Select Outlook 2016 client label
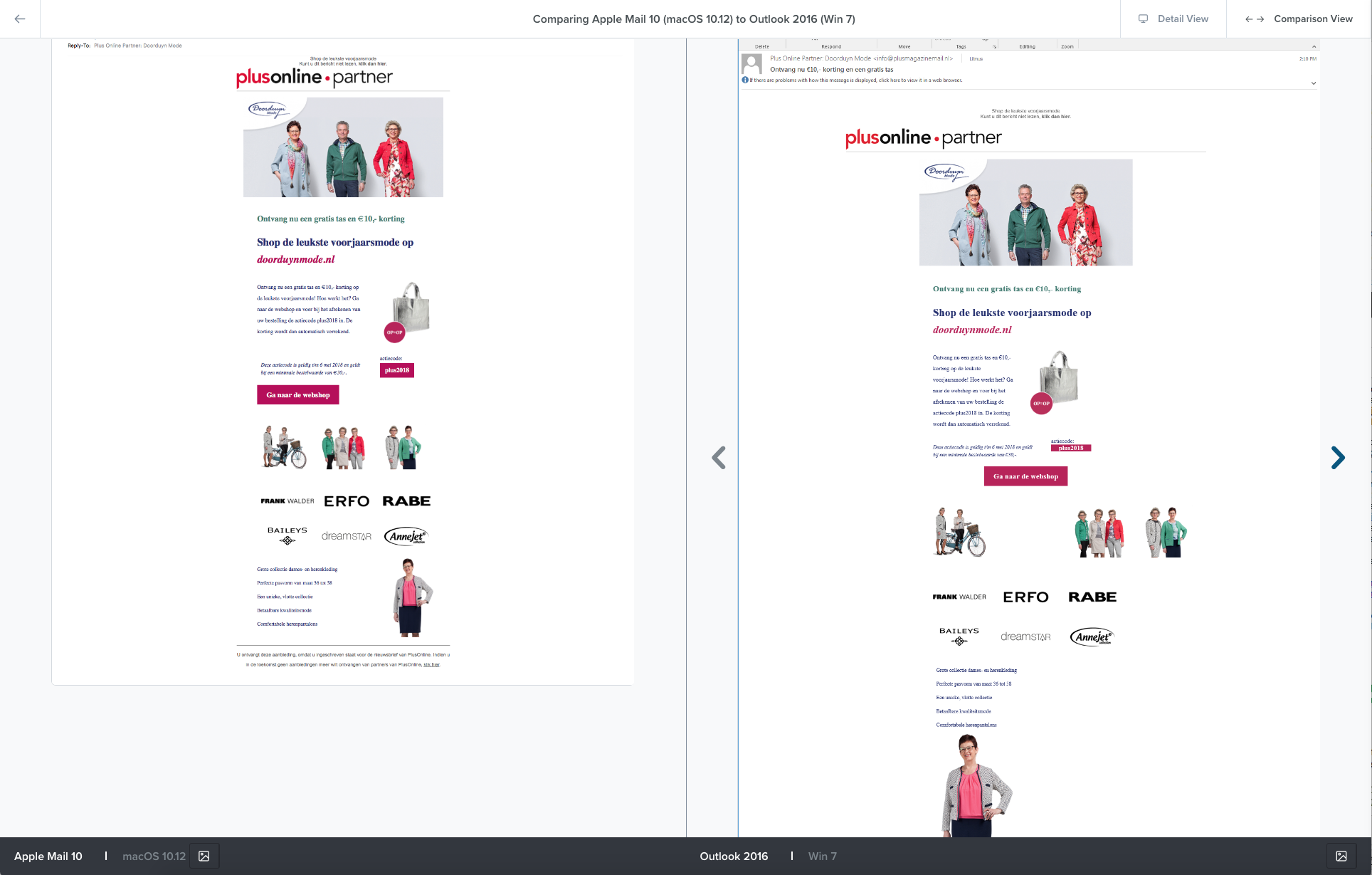The image size is (1372, 875). (734, 856)
